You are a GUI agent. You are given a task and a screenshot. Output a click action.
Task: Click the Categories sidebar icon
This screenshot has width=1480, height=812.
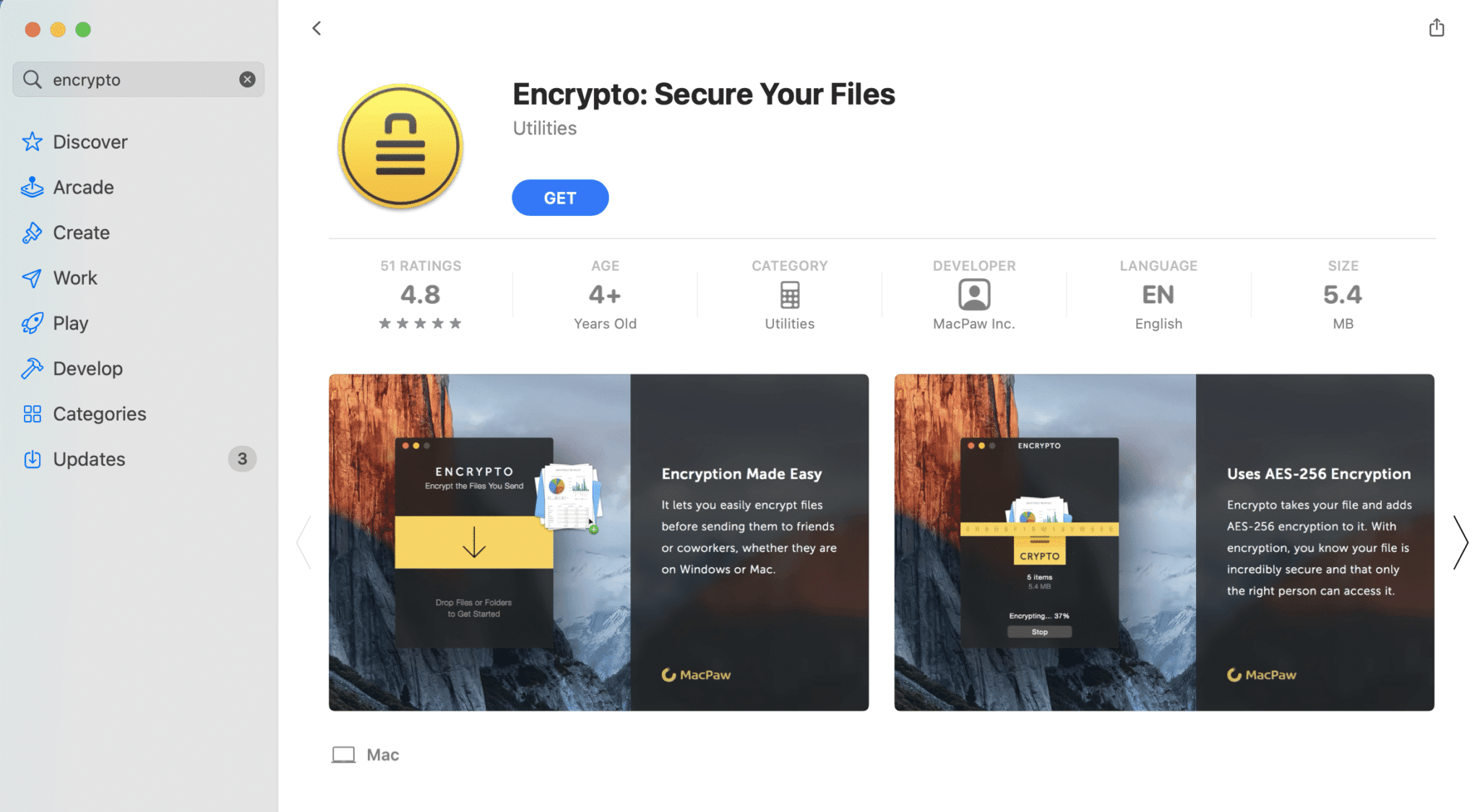(31, 413)
